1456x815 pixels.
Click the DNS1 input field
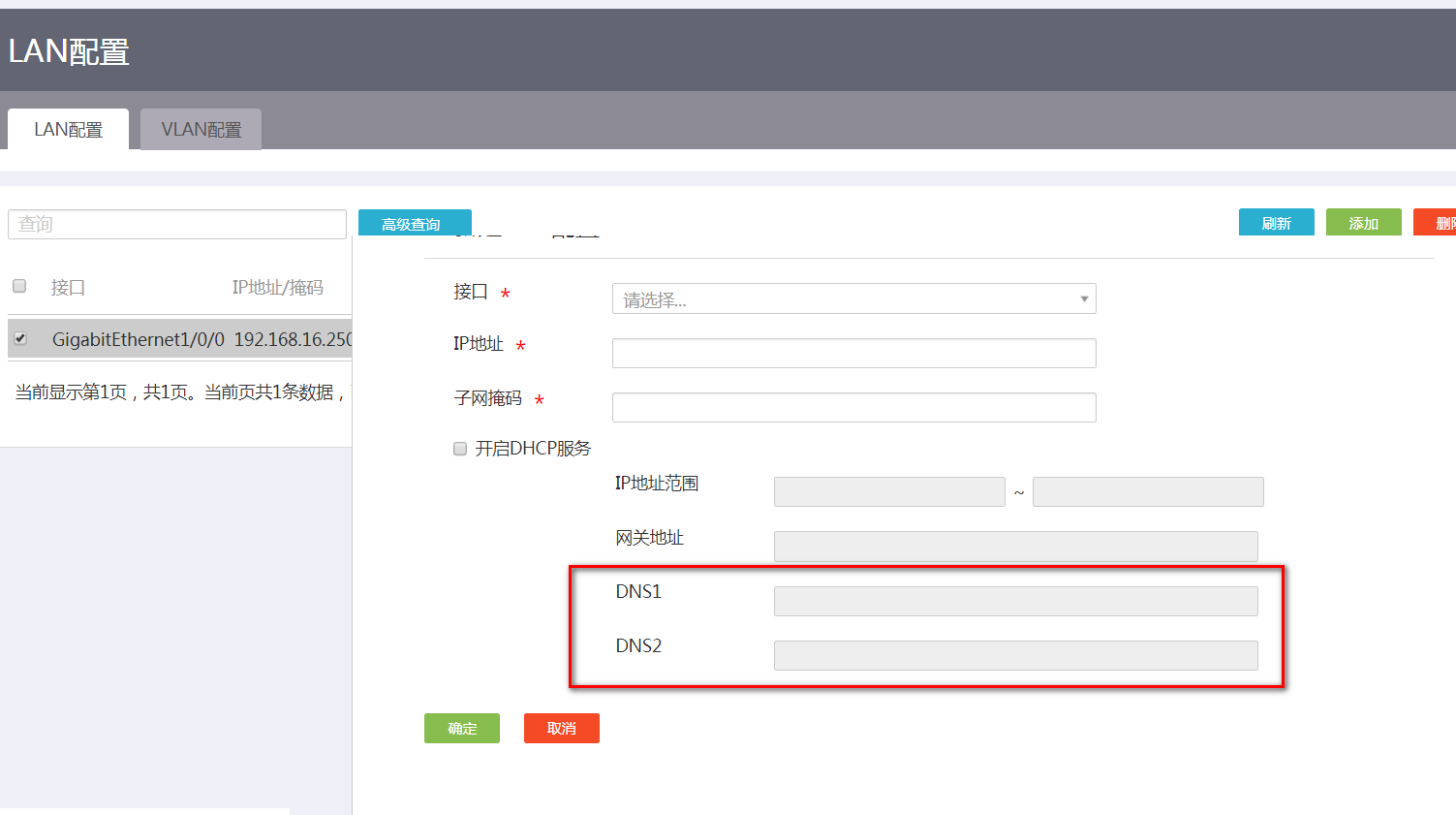click(1016, 601)
